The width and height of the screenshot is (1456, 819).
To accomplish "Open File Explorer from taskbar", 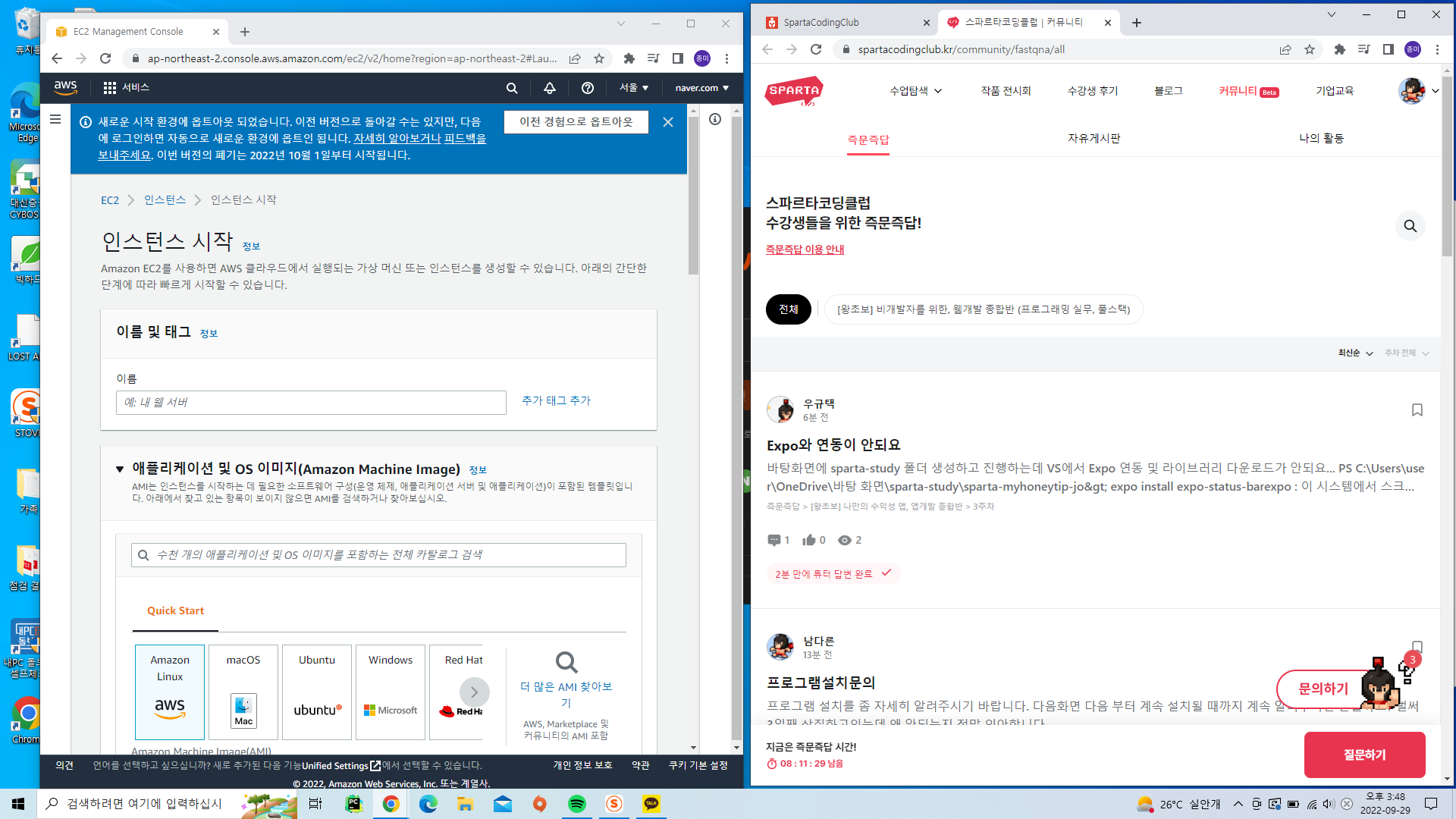I will click(465, 804).
